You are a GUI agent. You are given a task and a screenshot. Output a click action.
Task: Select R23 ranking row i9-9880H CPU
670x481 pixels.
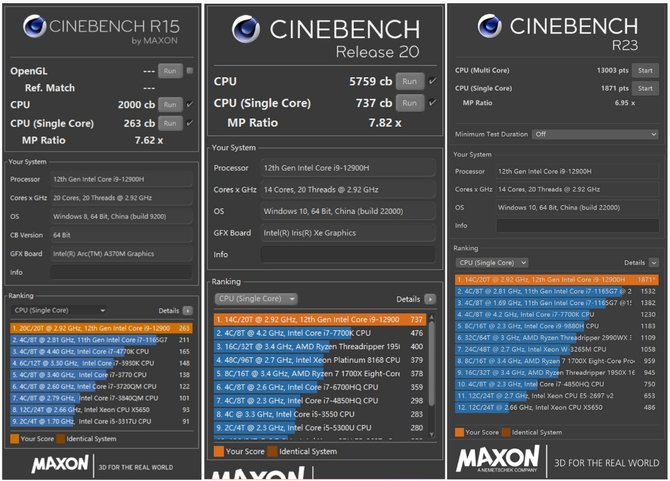[557, 326]
